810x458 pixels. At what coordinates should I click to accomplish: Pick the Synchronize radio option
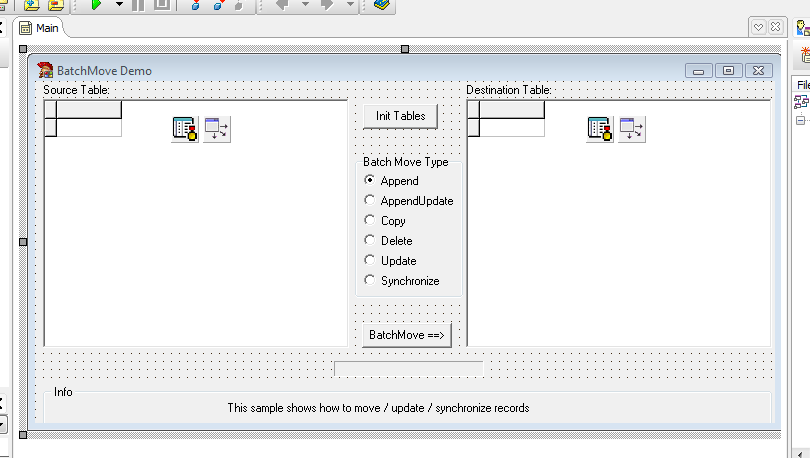tap(370, 281)
